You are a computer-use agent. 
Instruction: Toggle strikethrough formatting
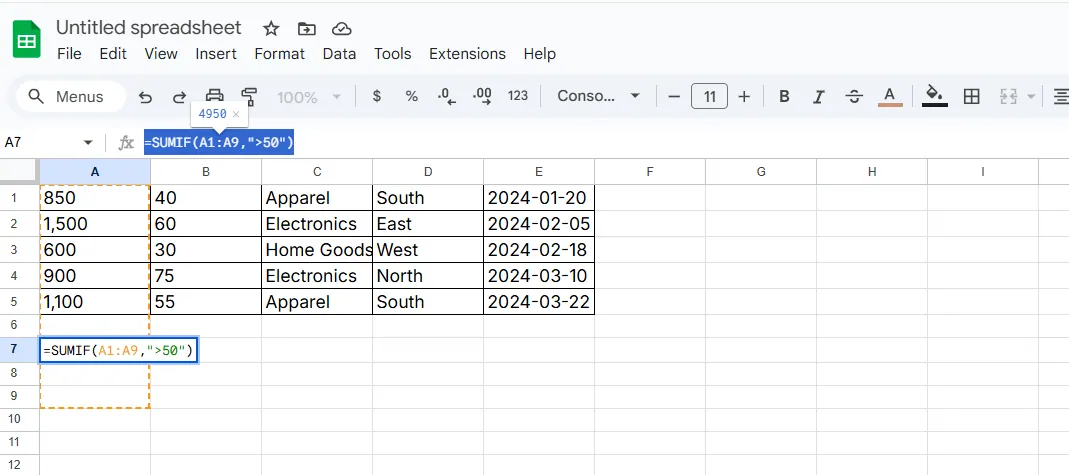(x=854, y=97)
